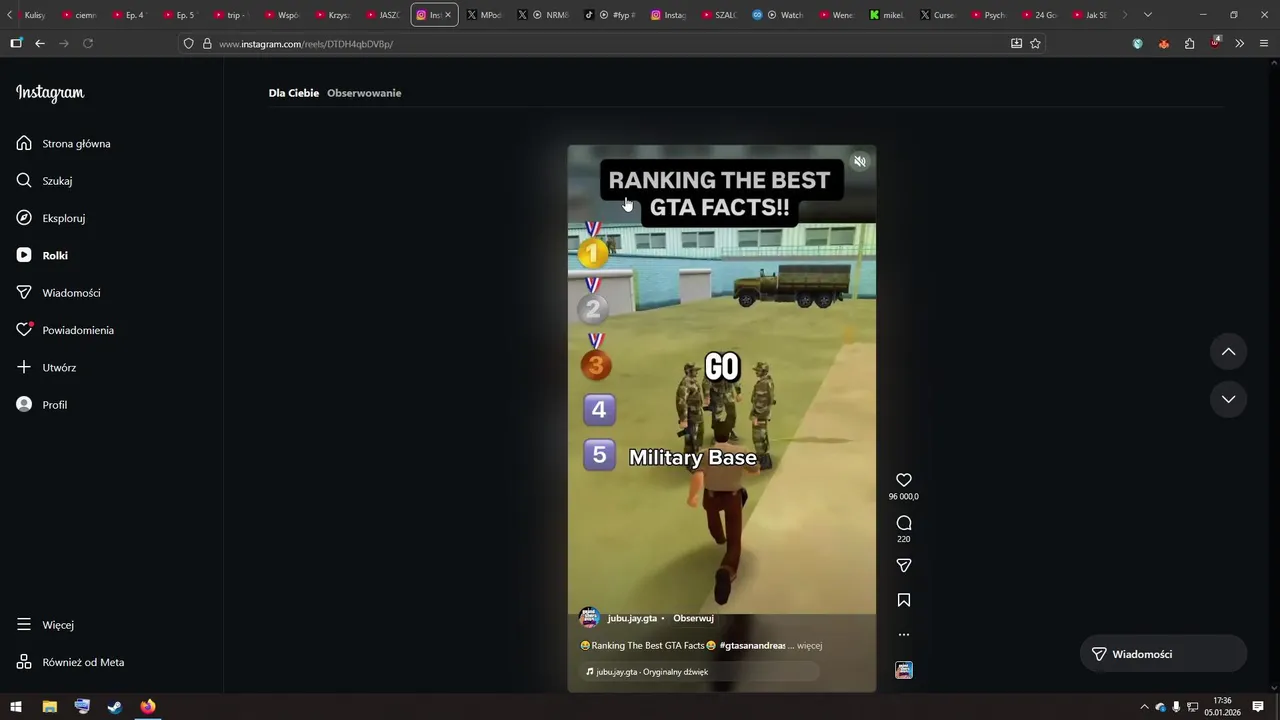
Task: Switch to the Obserwowanie tab
Action: (364, 93)
